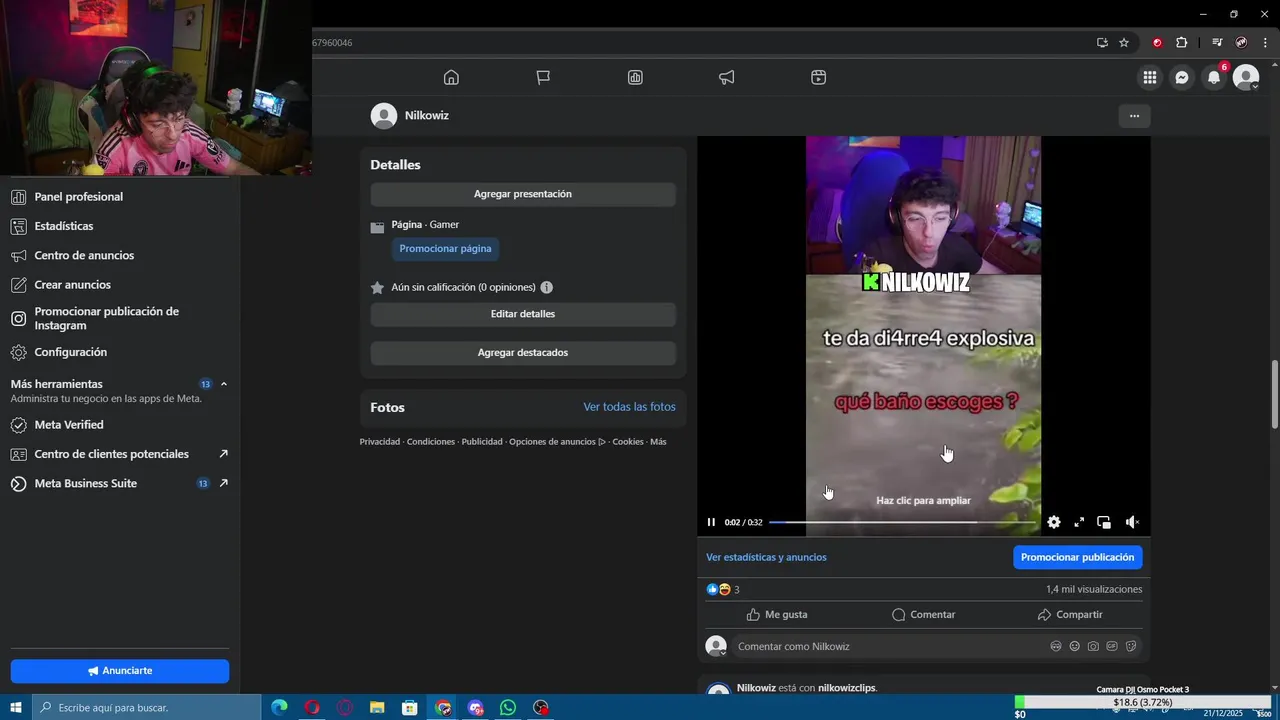Open Panel profesional in sidebar
Image resolution: width=1280 pixels, height=720 pixels.
pos(120,197)
